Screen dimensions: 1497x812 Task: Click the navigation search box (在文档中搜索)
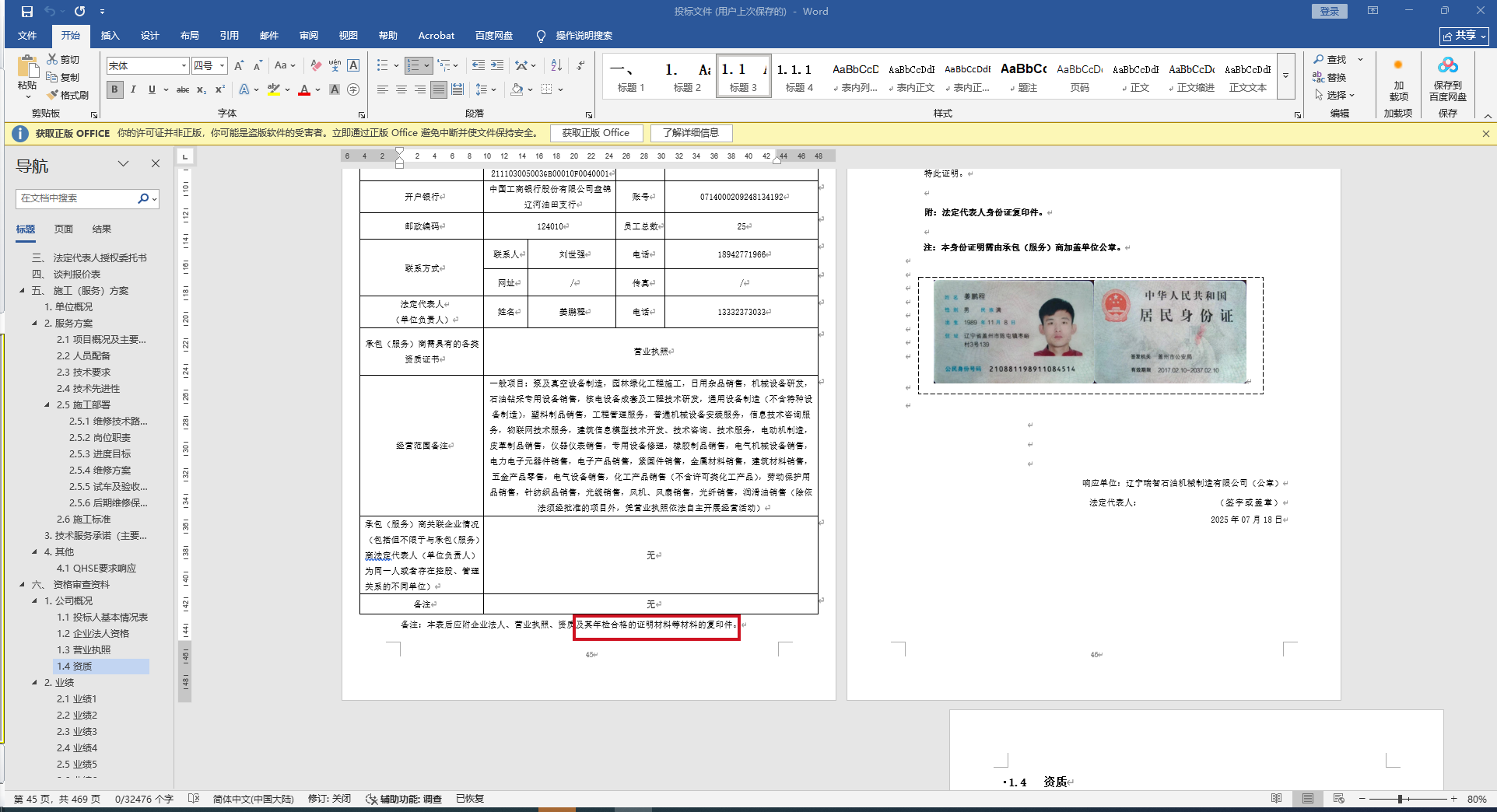tap(76, 199)
